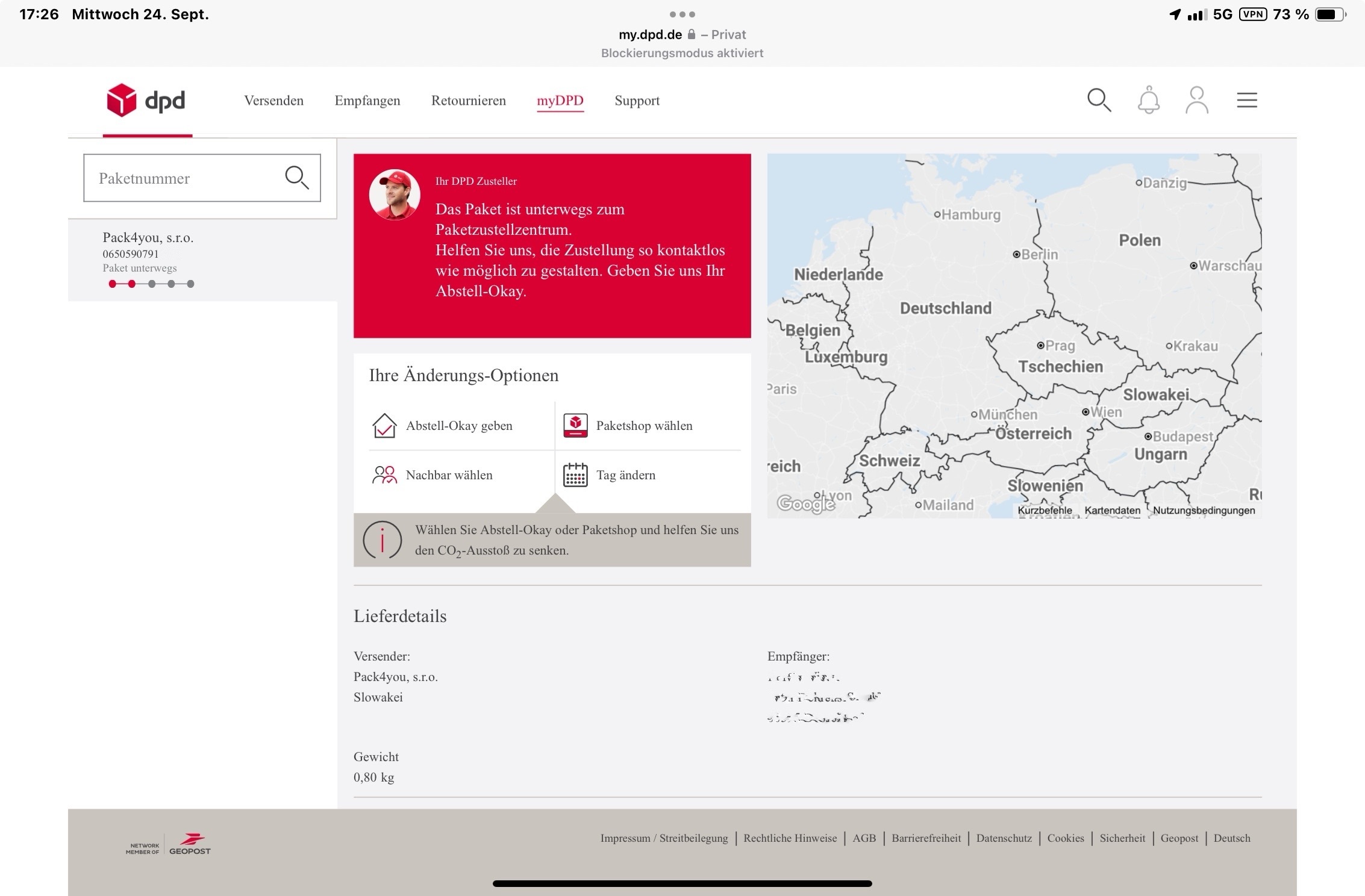Click the info icon in CO2 hint
1365x896 pixels.
tap(382, 540)
